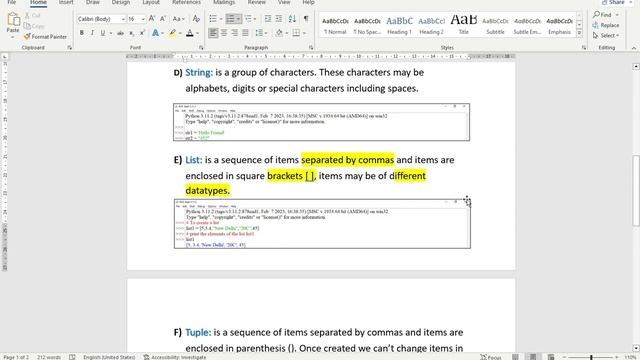Click Align Right icon
This screenshot has width=640, height=360.
[234, 33]
